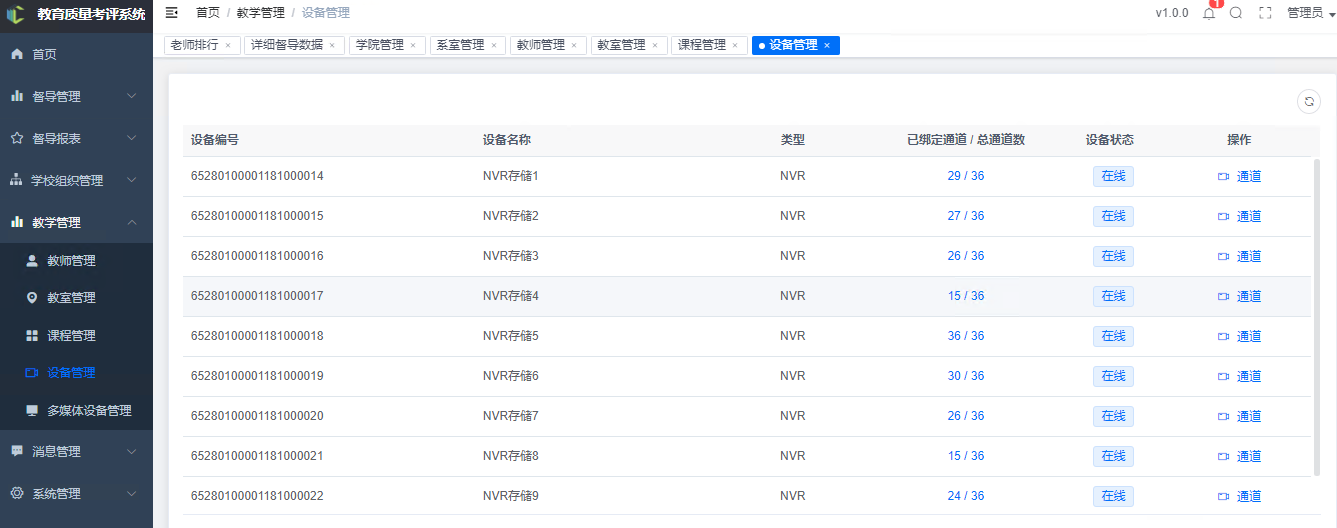Open 教室管理 in the sidebar
This screenshot has width=1337, height=528.
pos(71,298)
